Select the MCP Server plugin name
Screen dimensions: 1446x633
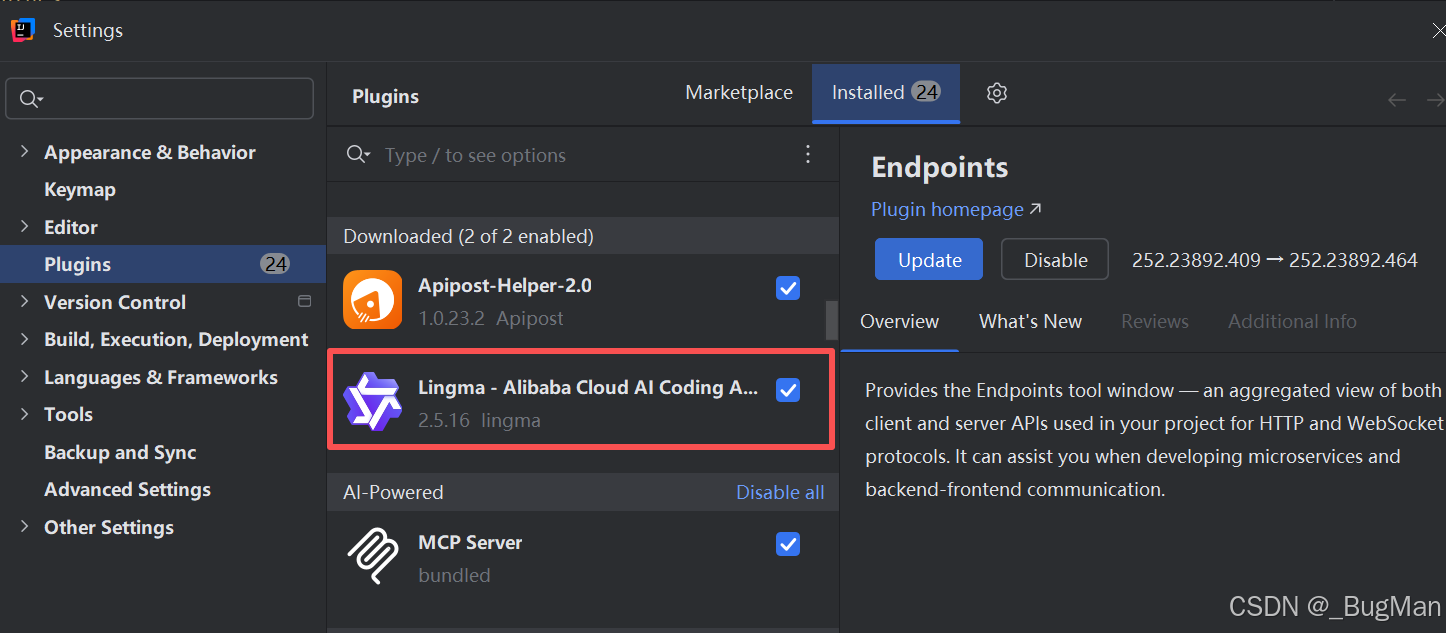click(470, 542)
